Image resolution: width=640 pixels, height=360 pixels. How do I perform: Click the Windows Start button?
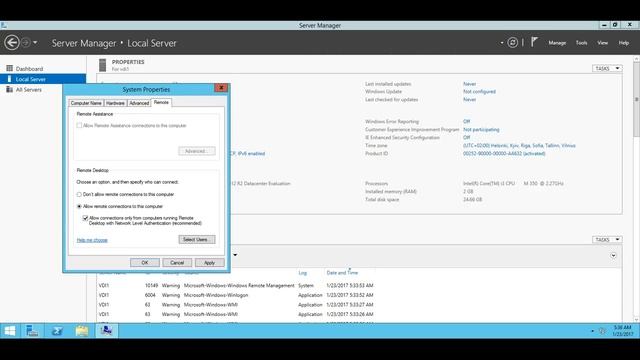(x=10, y=331)
